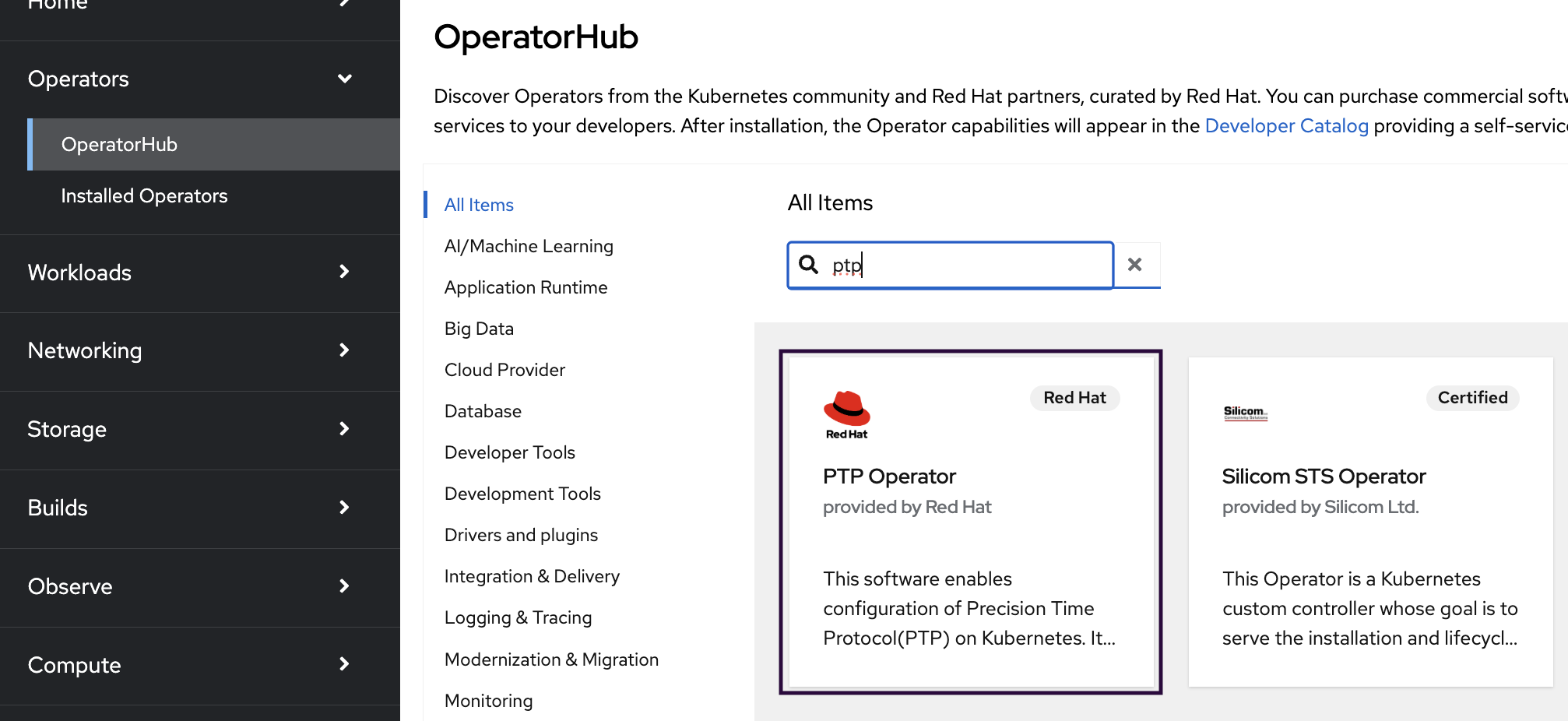Click the magnifying glass search icon

tap(809, 265)
